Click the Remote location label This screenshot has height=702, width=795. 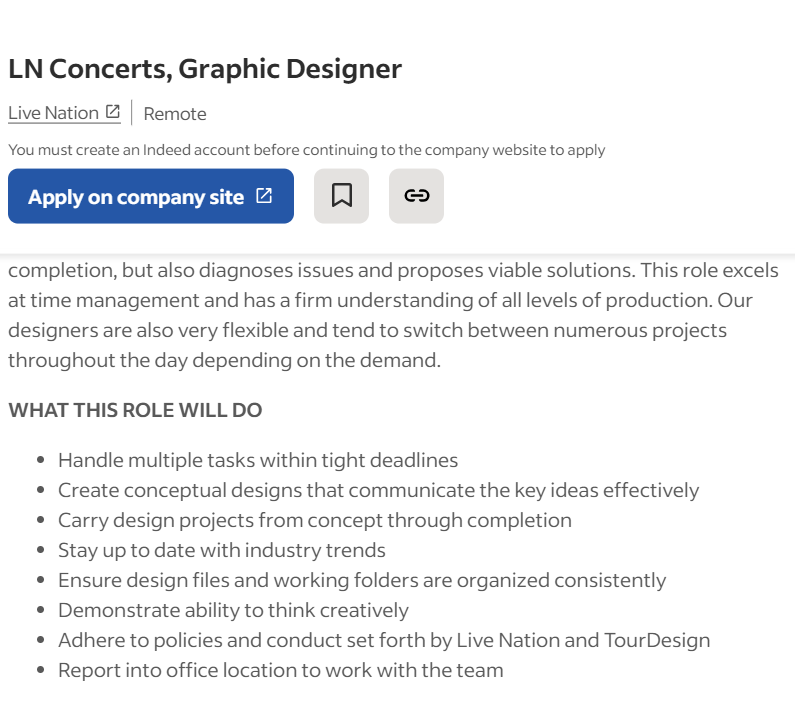175,114
